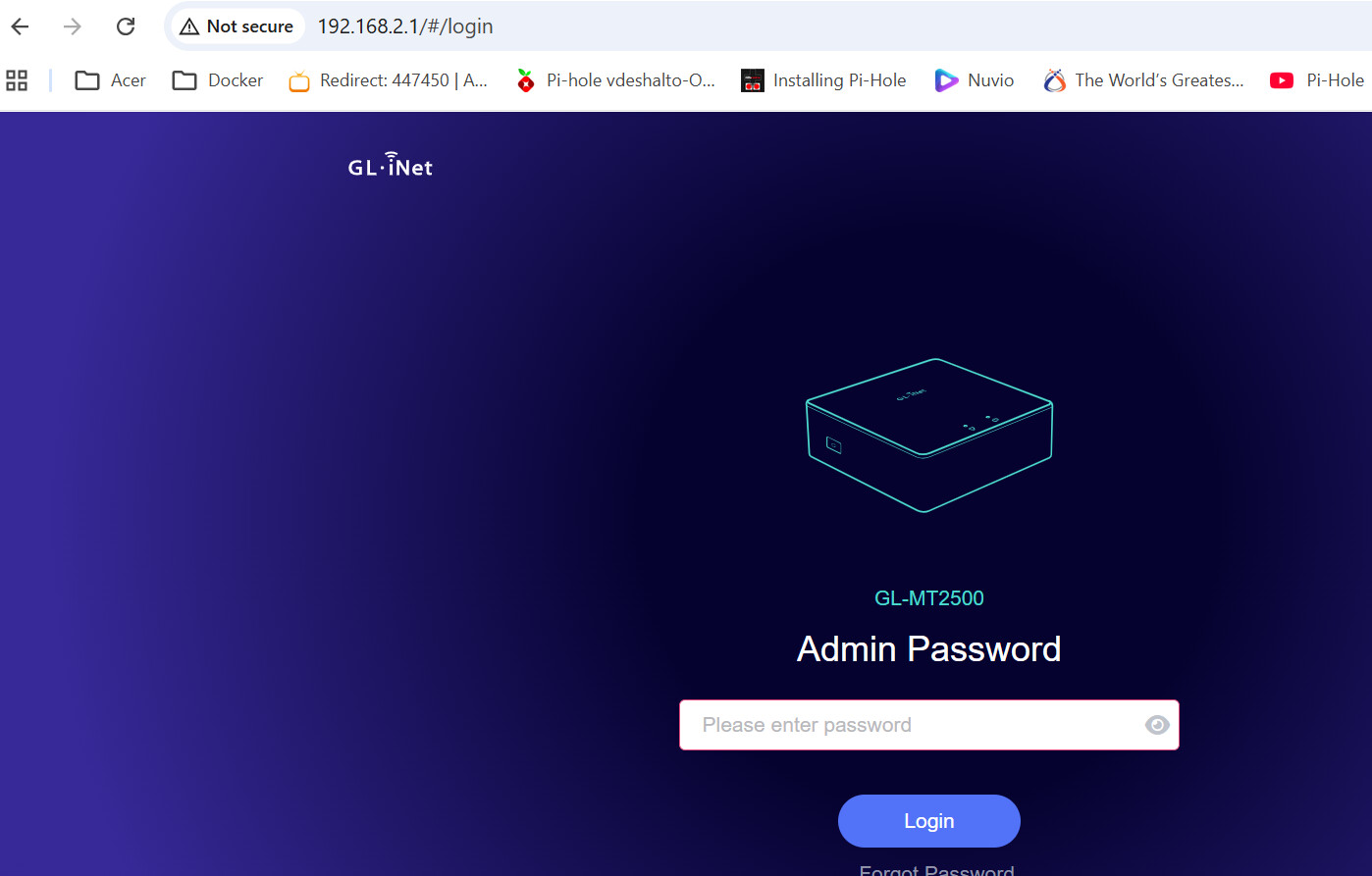1372x876 pixels.
Task: Open the Installing Pi-Hole bookmark
Action: point(824,80)
